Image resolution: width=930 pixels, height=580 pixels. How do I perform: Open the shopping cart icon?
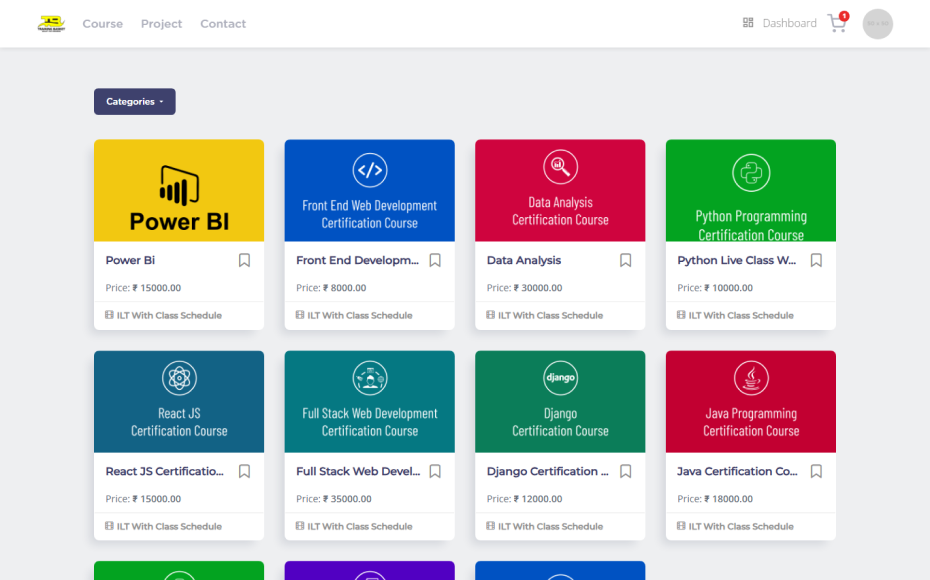[x=837, y=23]
